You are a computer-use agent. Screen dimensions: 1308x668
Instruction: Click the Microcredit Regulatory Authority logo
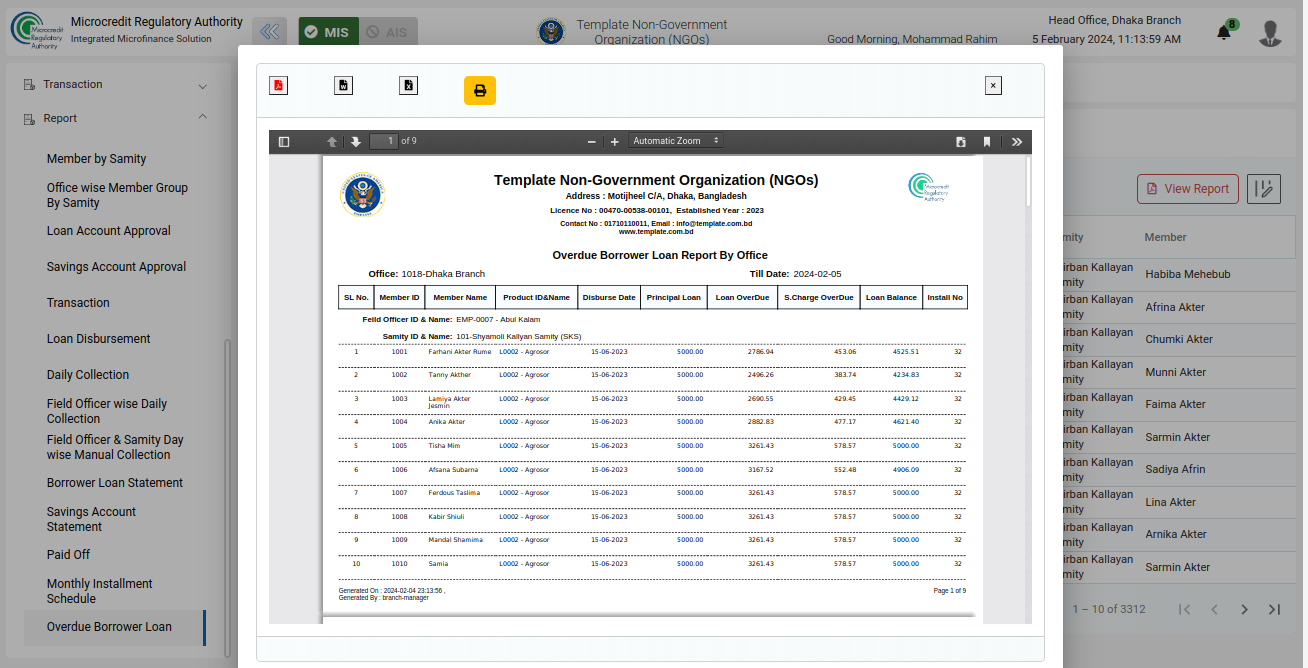tap(35, 30)
